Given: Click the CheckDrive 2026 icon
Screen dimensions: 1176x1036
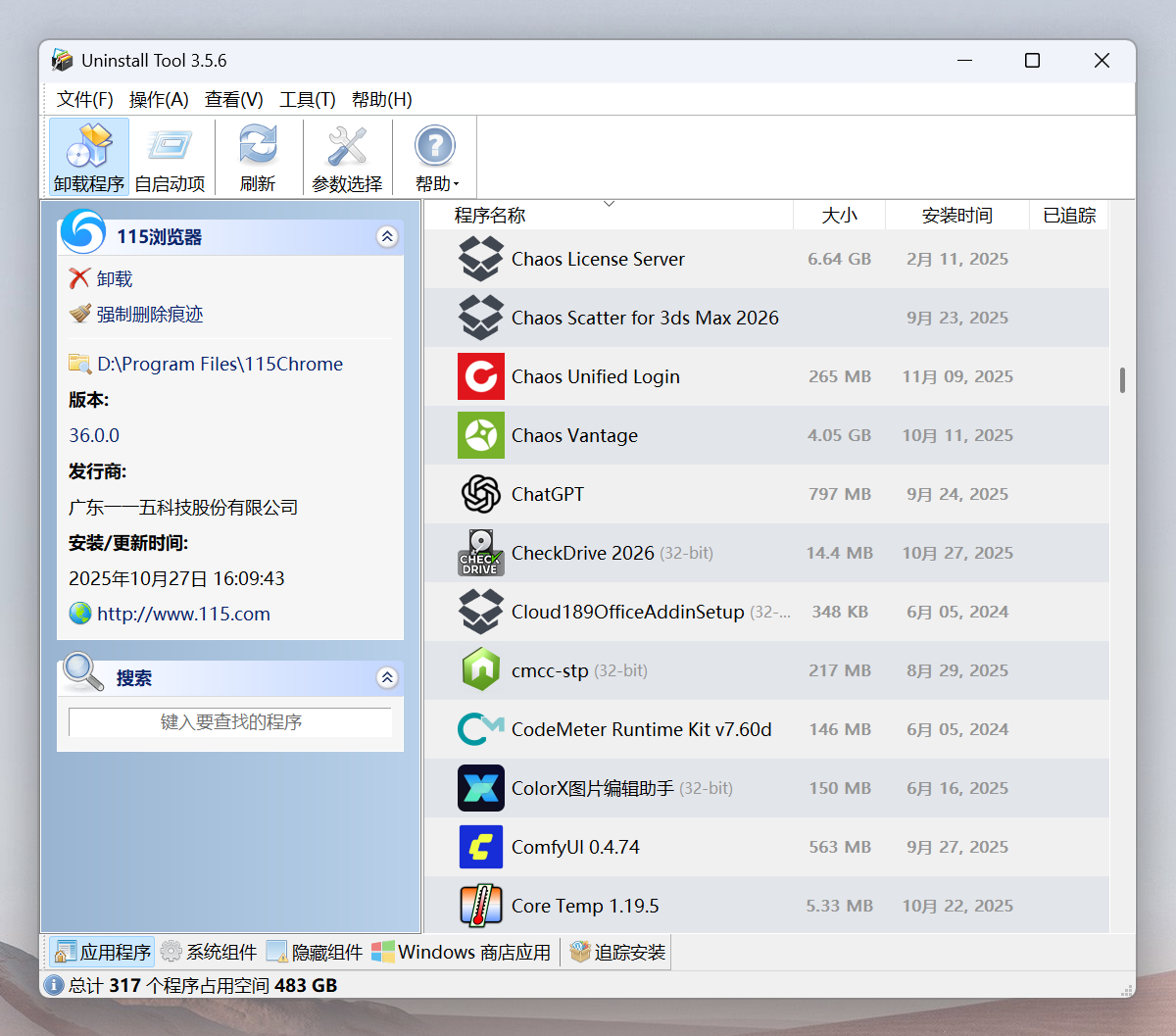Looking at the screenshot, I should (481, 553).
